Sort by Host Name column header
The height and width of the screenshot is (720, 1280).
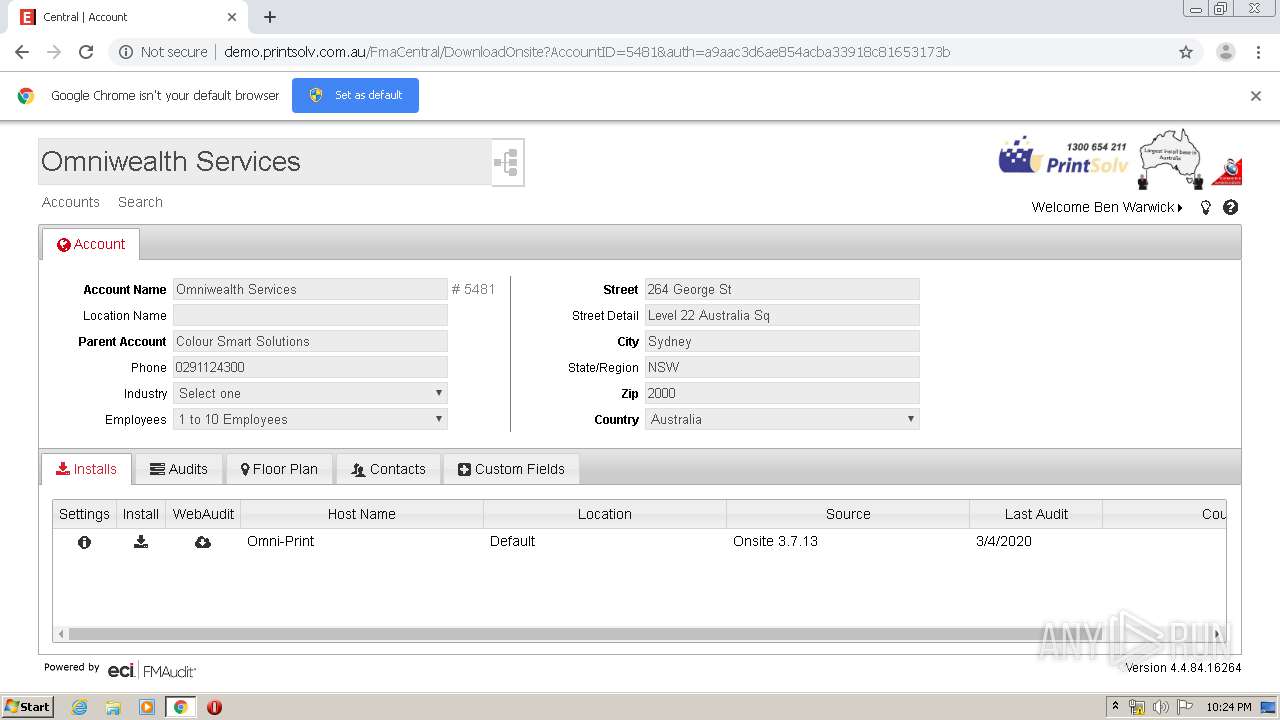click(362, 514)
